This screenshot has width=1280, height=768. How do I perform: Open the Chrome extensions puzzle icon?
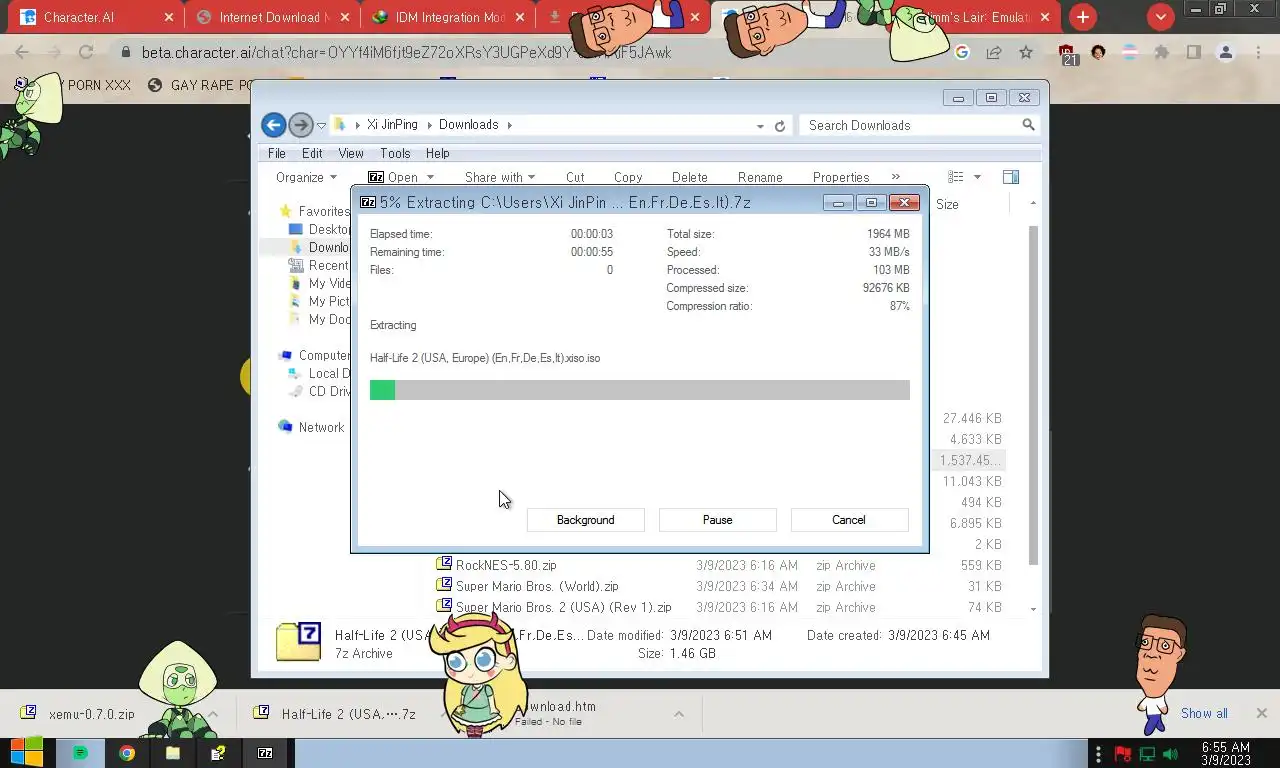click(x=1161, y=52)
